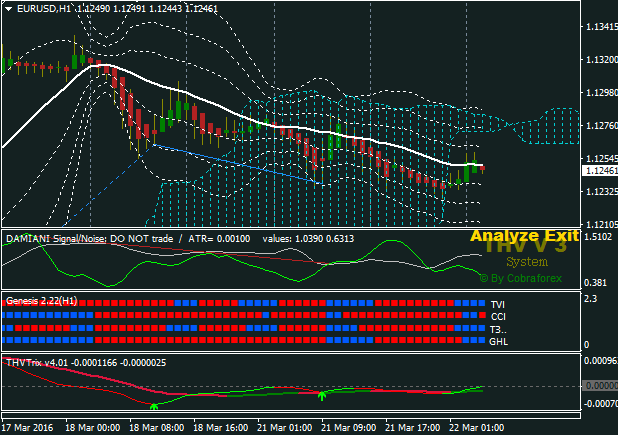
Task: Click the Analyze Exit text label
Action: coord(525,236)
